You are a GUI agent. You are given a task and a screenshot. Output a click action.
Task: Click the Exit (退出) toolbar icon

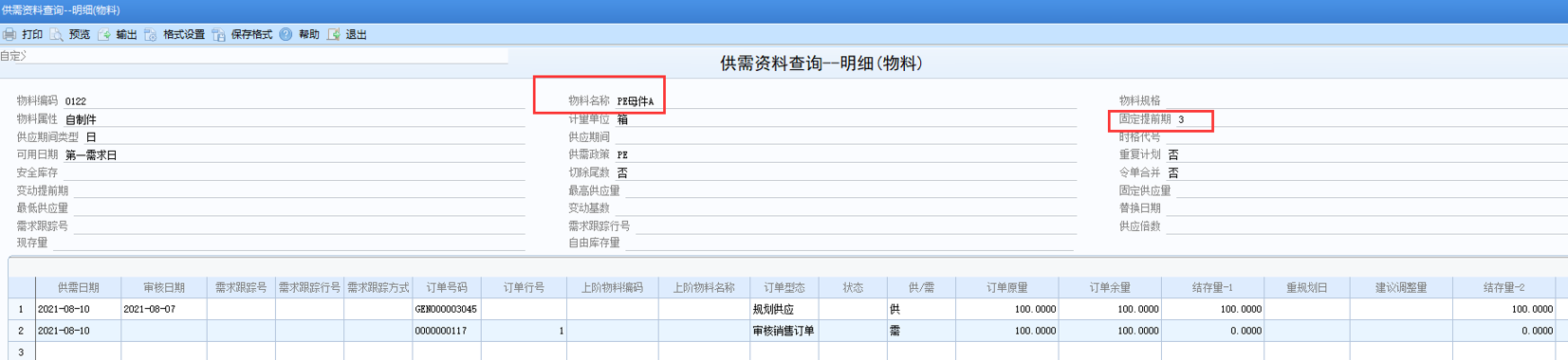(x=334, y=34)
